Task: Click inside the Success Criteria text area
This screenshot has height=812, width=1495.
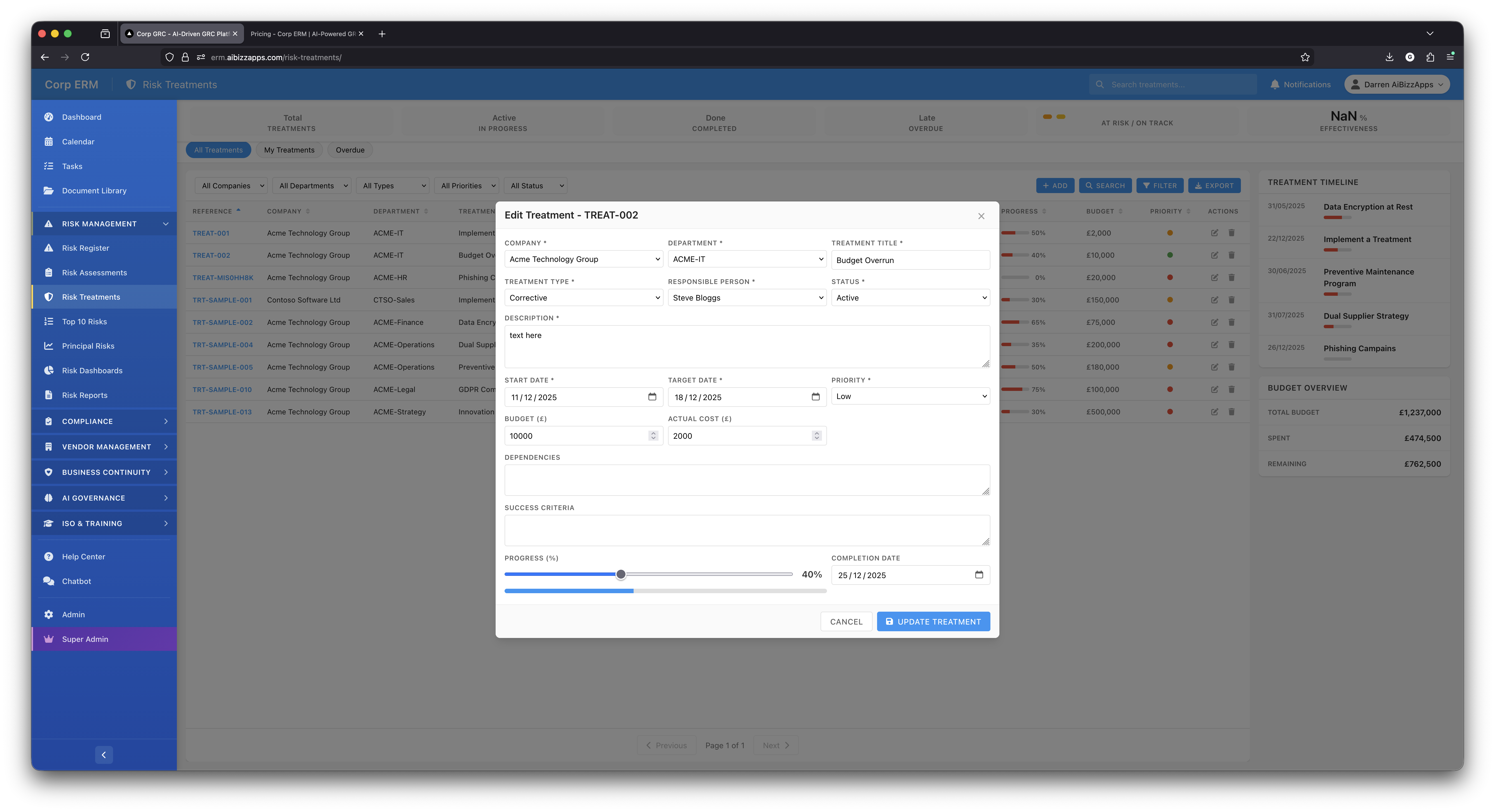Action: pos(747,529)
